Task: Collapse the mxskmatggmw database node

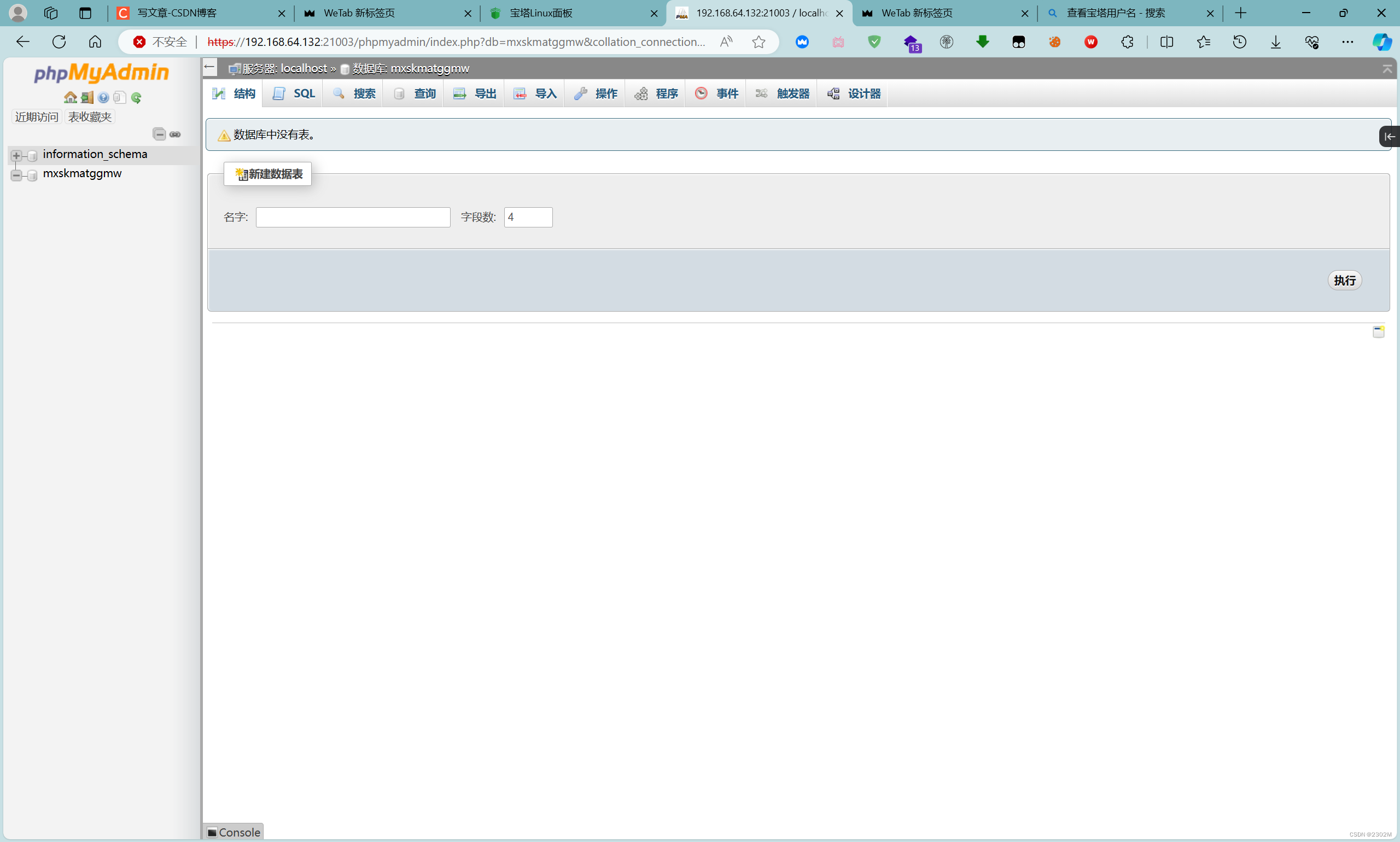Action: coord(16,175)
